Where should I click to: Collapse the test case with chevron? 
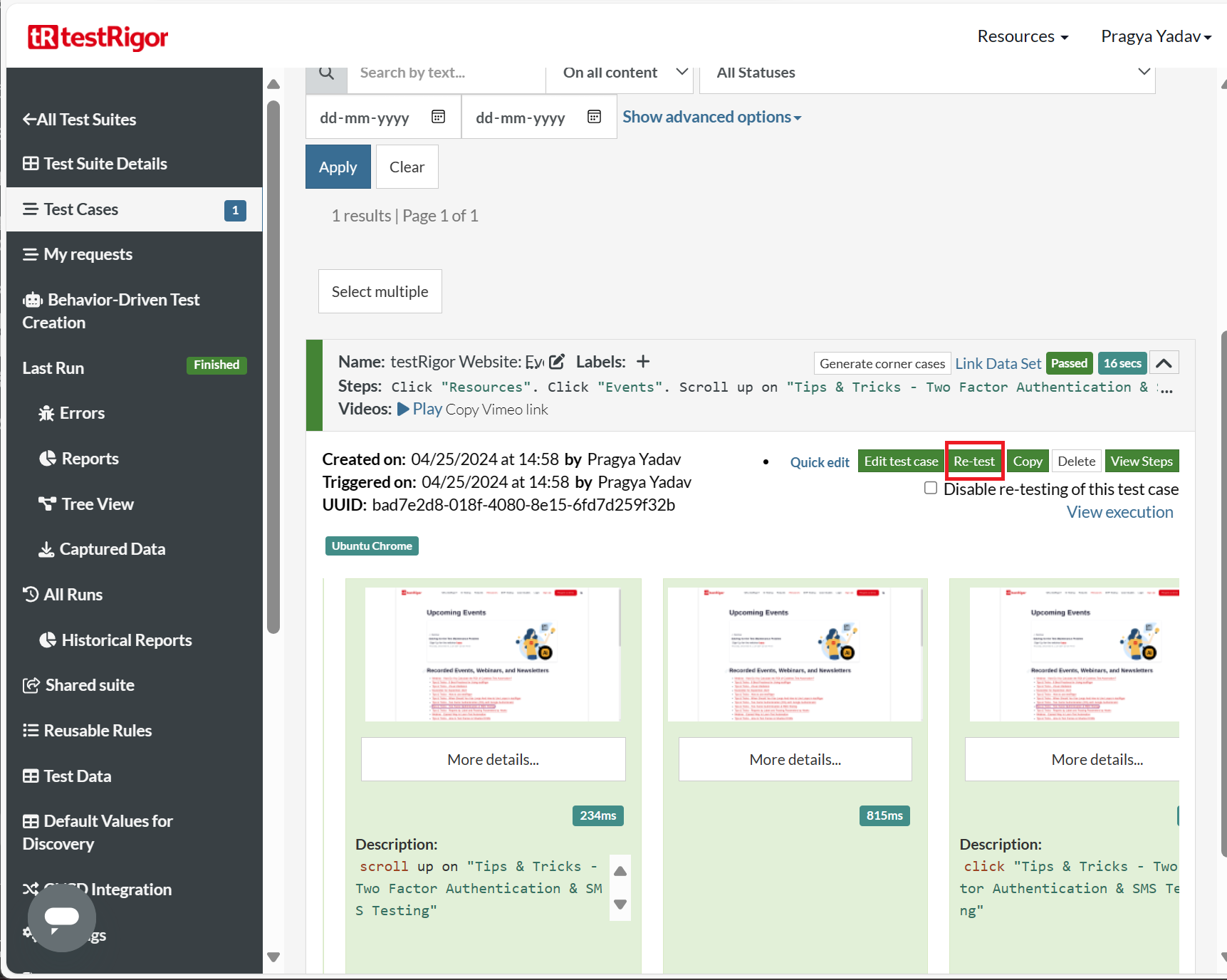tap(1164, 363)
